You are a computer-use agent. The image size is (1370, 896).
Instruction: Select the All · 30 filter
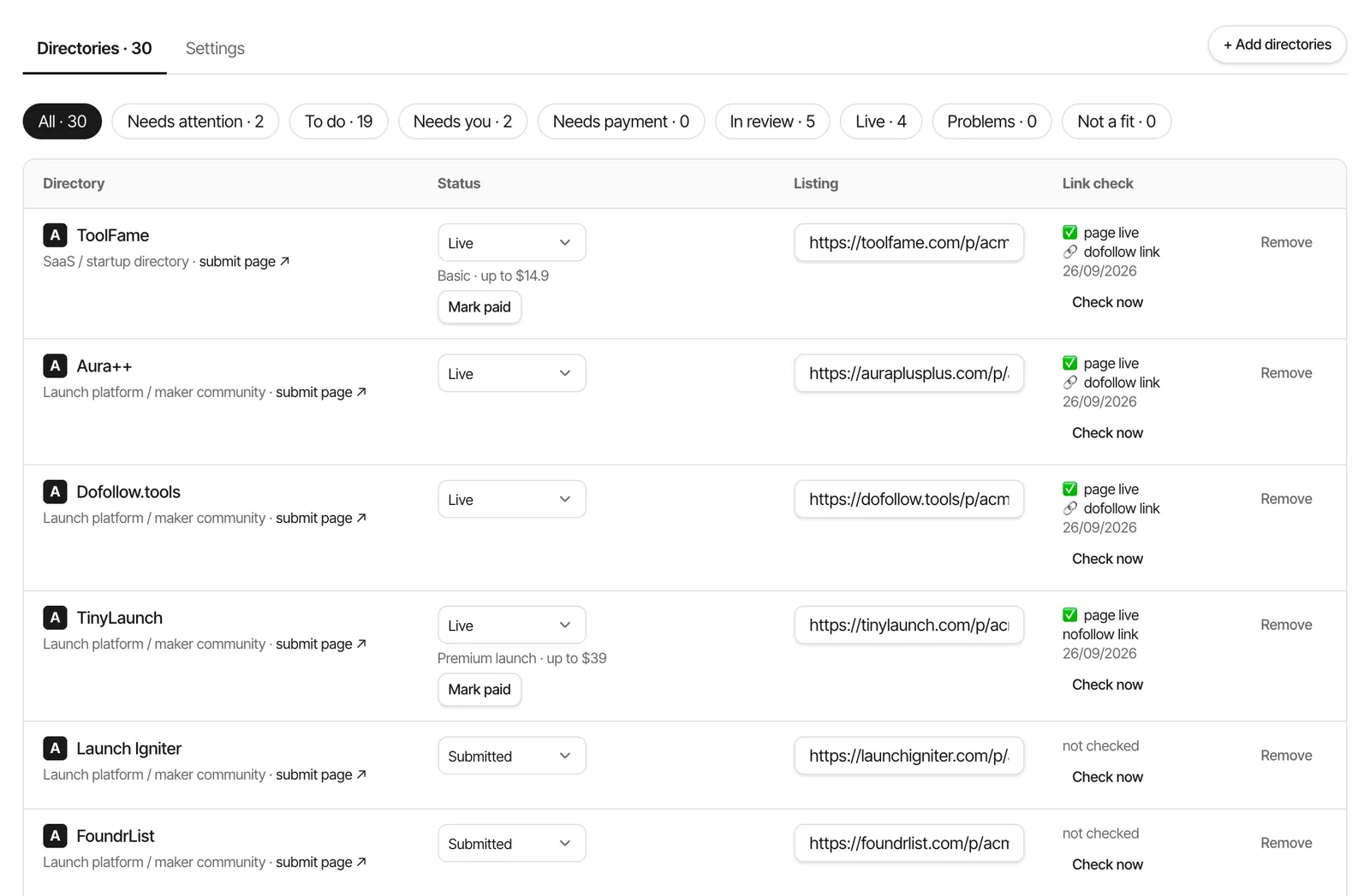(x=63, y=122)
